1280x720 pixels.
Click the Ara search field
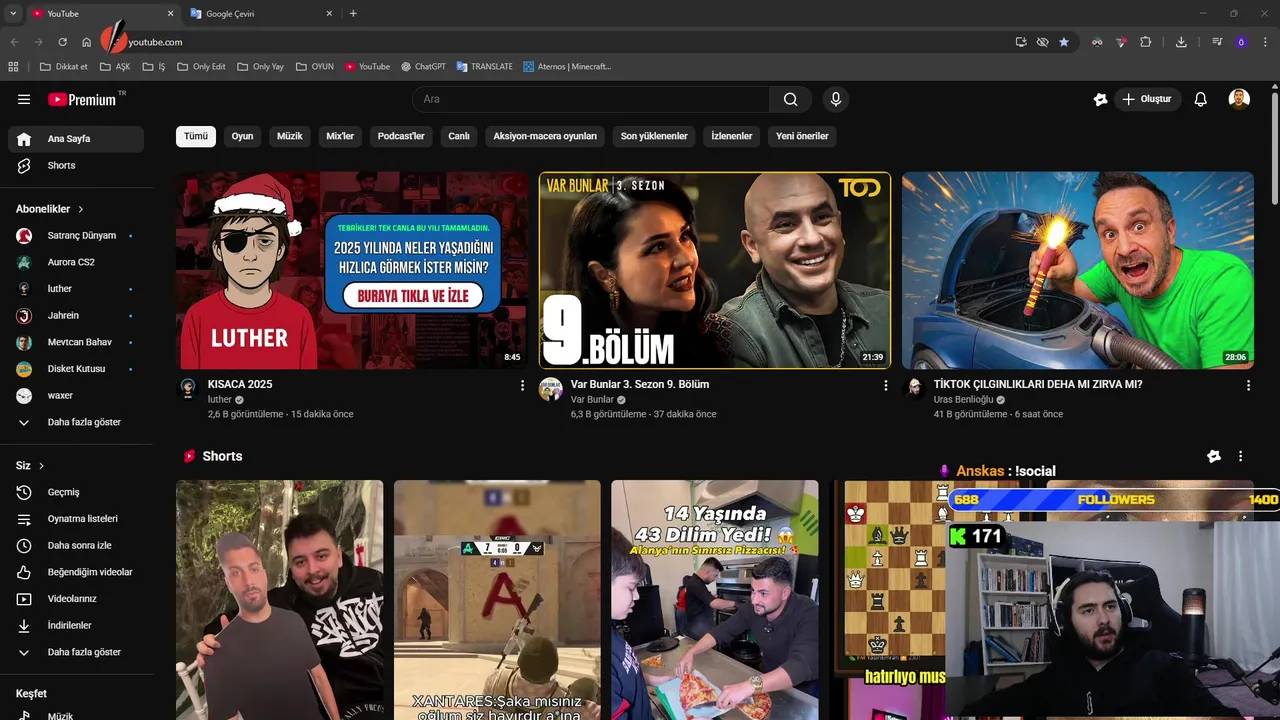(591, 99)
